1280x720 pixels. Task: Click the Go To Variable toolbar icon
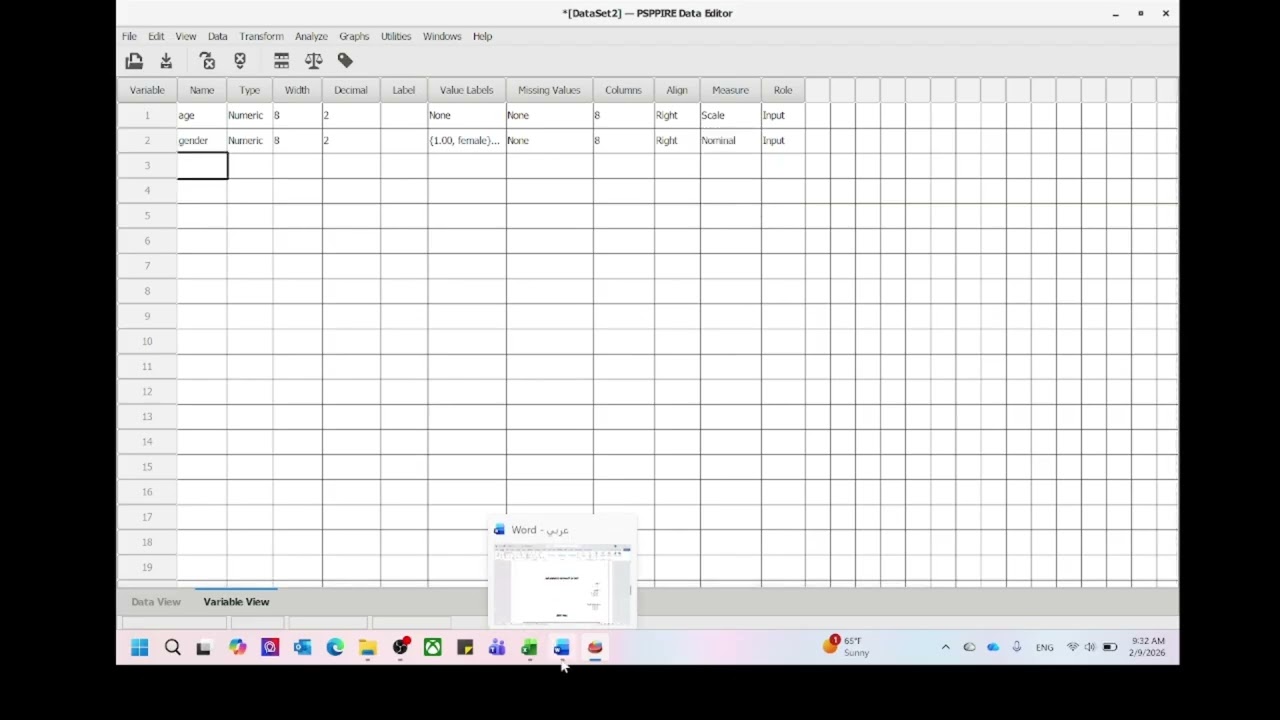point(208,62)
